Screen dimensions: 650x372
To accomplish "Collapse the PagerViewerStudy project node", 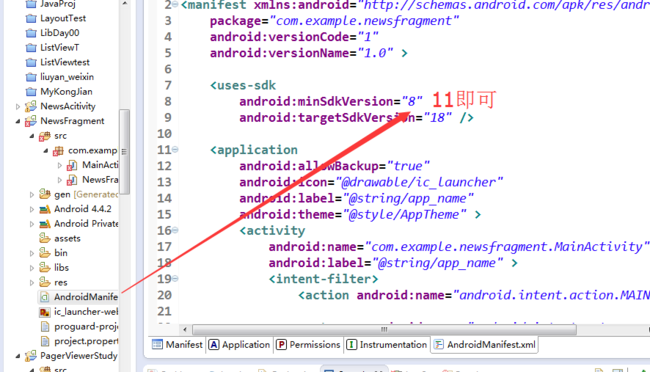I will [18, 356].
